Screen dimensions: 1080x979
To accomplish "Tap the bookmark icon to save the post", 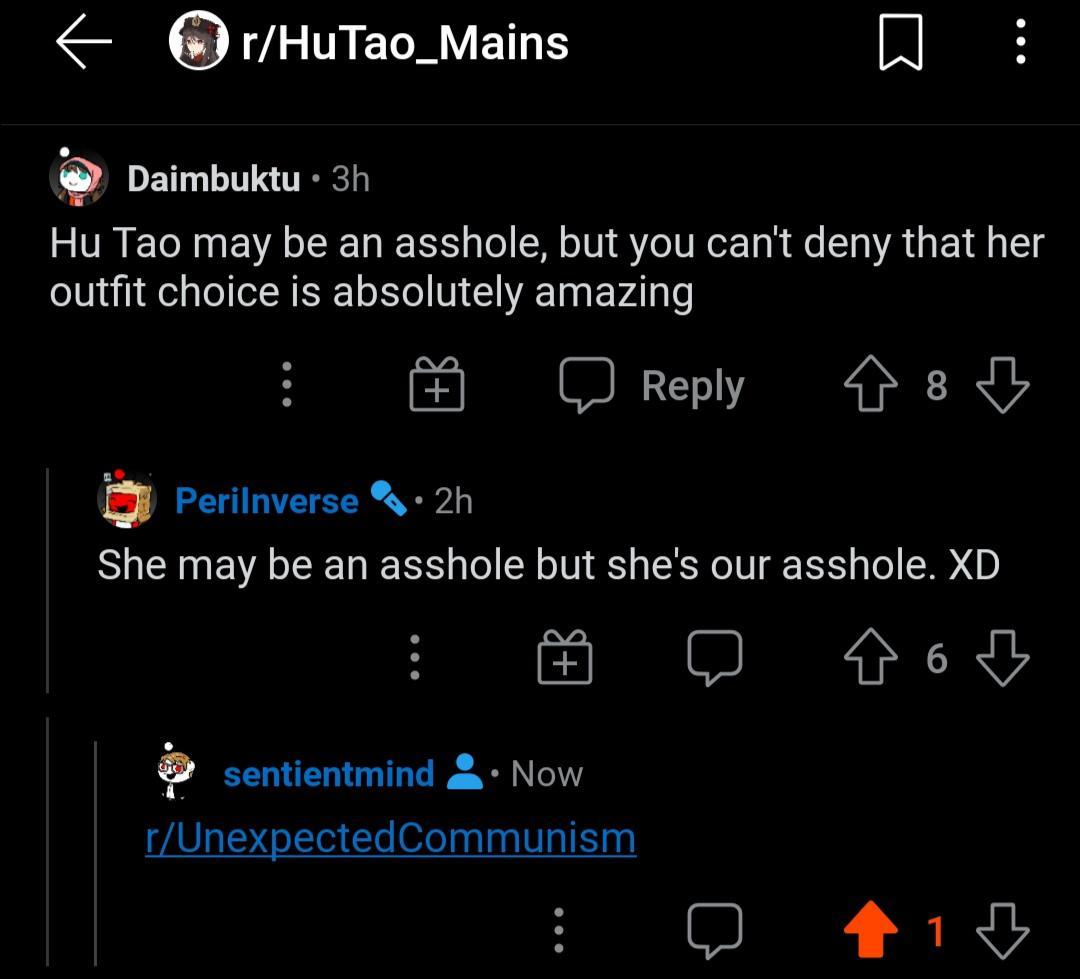I will click(902, 42).
